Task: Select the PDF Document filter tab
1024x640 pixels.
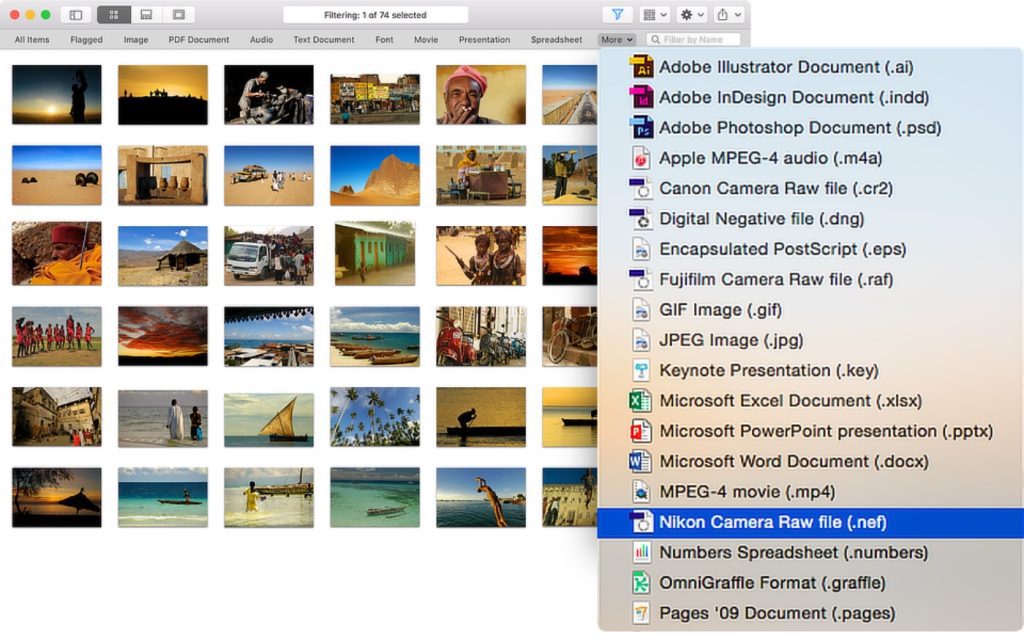Action: click(x=198, y=40)
